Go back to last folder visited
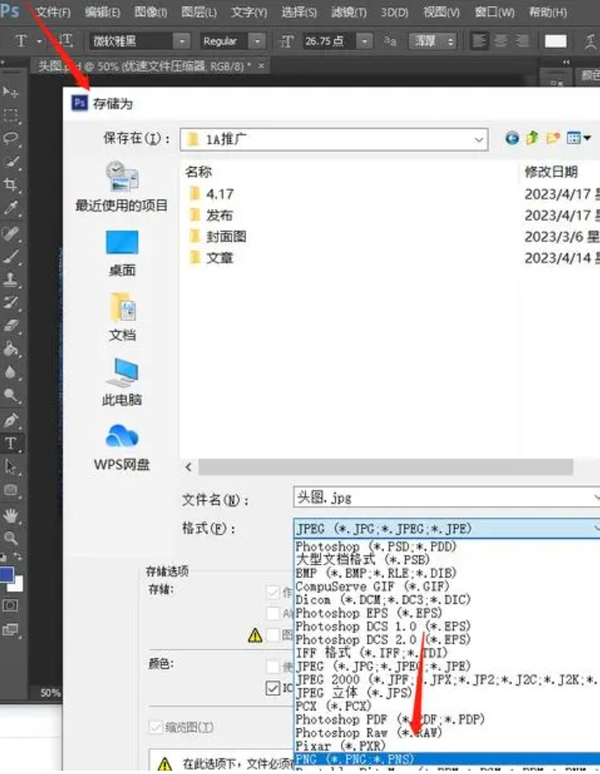Image resolution: width=600 pixels, height=774 pixels. pos(512,138)
